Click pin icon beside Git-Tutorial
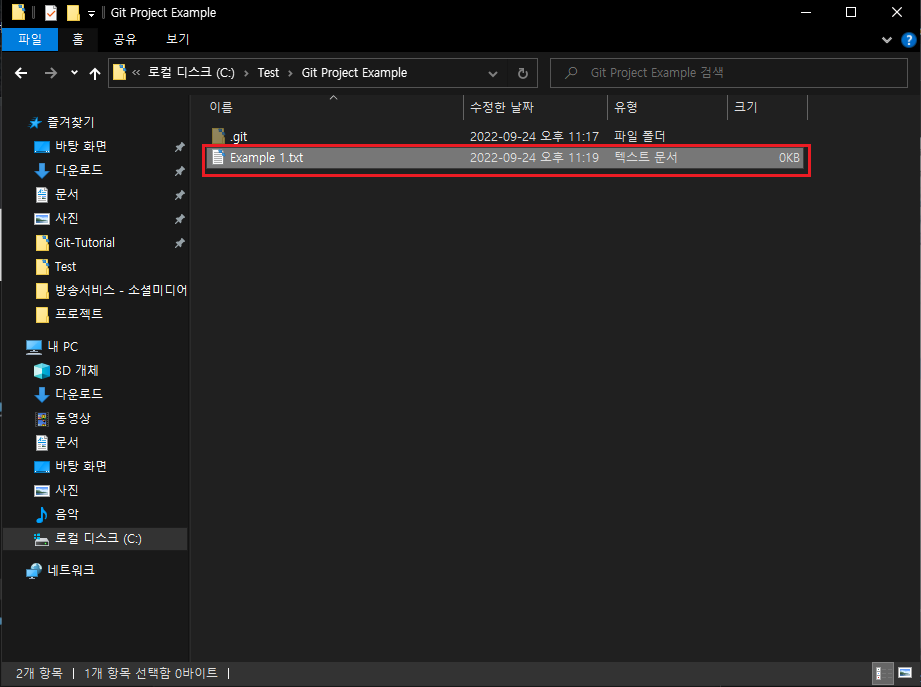Viewport: 921px width, 687px height. (x=180, y=243)
